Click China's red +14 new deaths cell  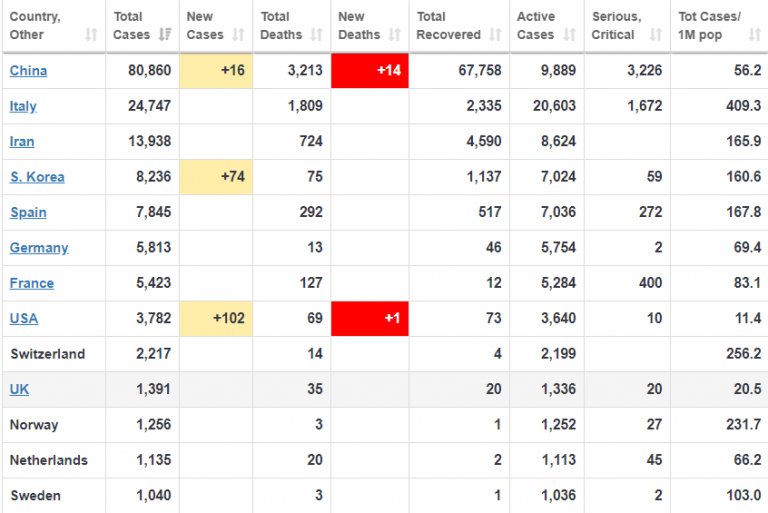[369, 71]
